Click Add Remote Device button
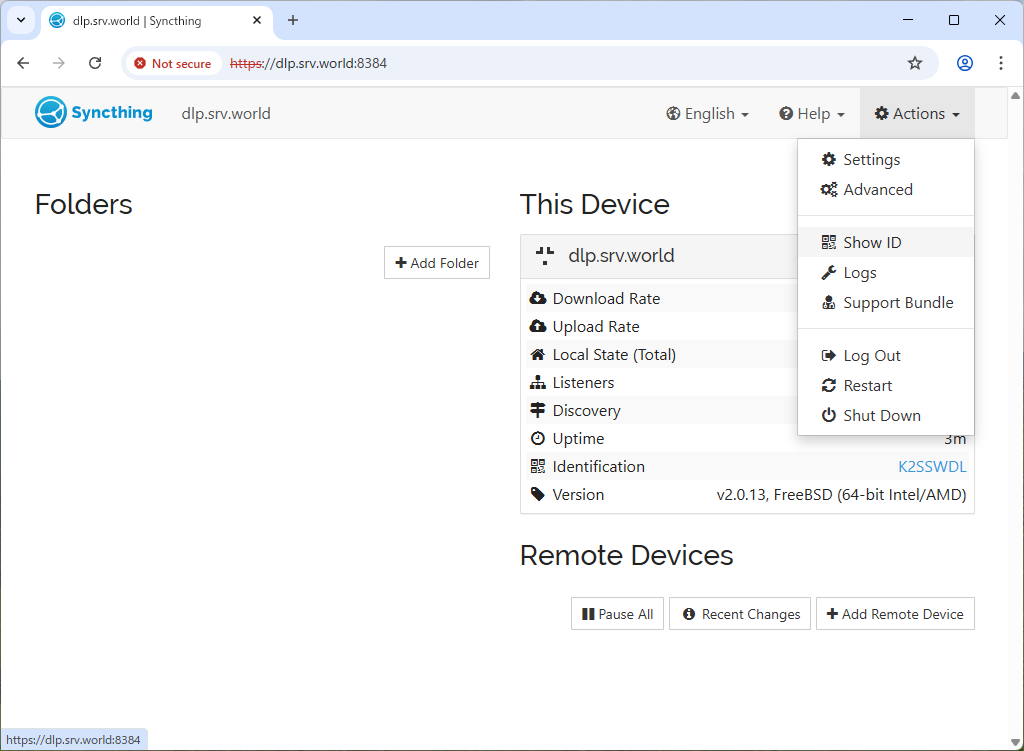The image size is (1024, 751). (895, 614)
